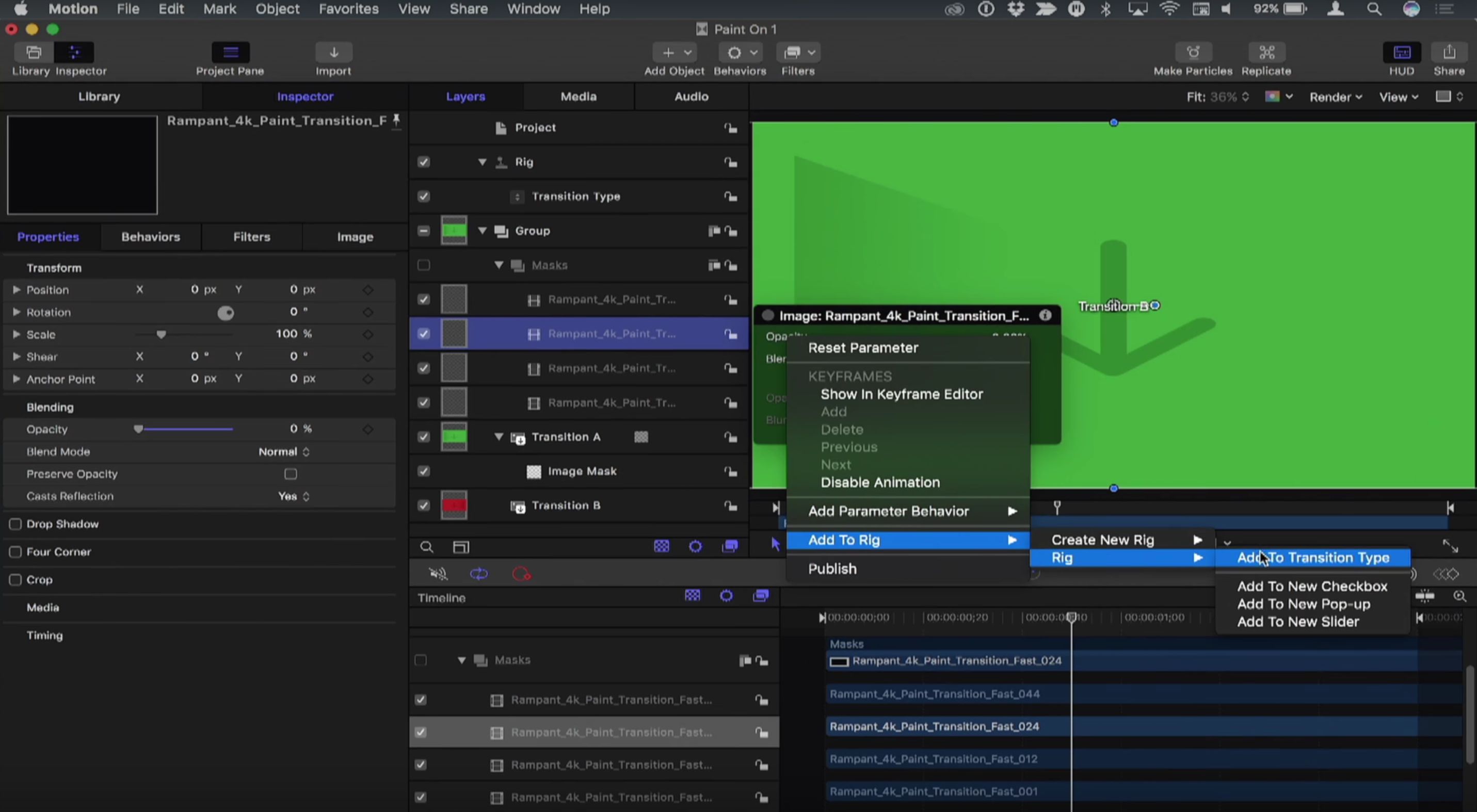Toggle the Rig layer checkbox

point(424,162)
